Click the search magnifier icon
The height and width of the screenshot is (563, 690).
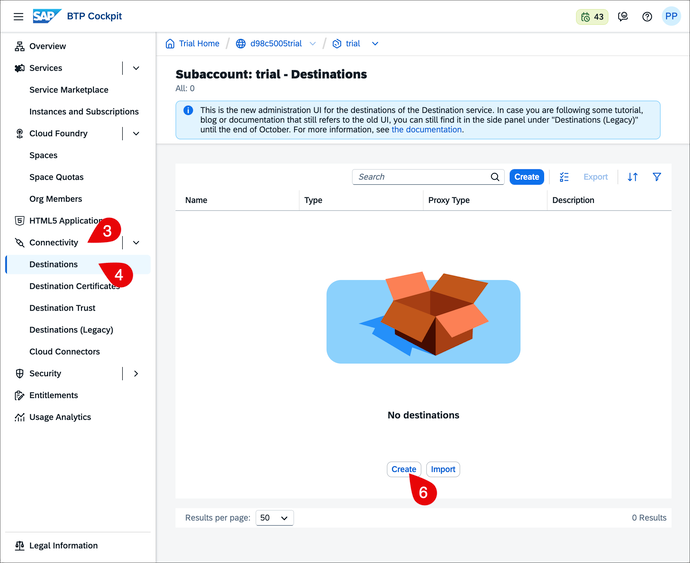[x=495, y=177]
